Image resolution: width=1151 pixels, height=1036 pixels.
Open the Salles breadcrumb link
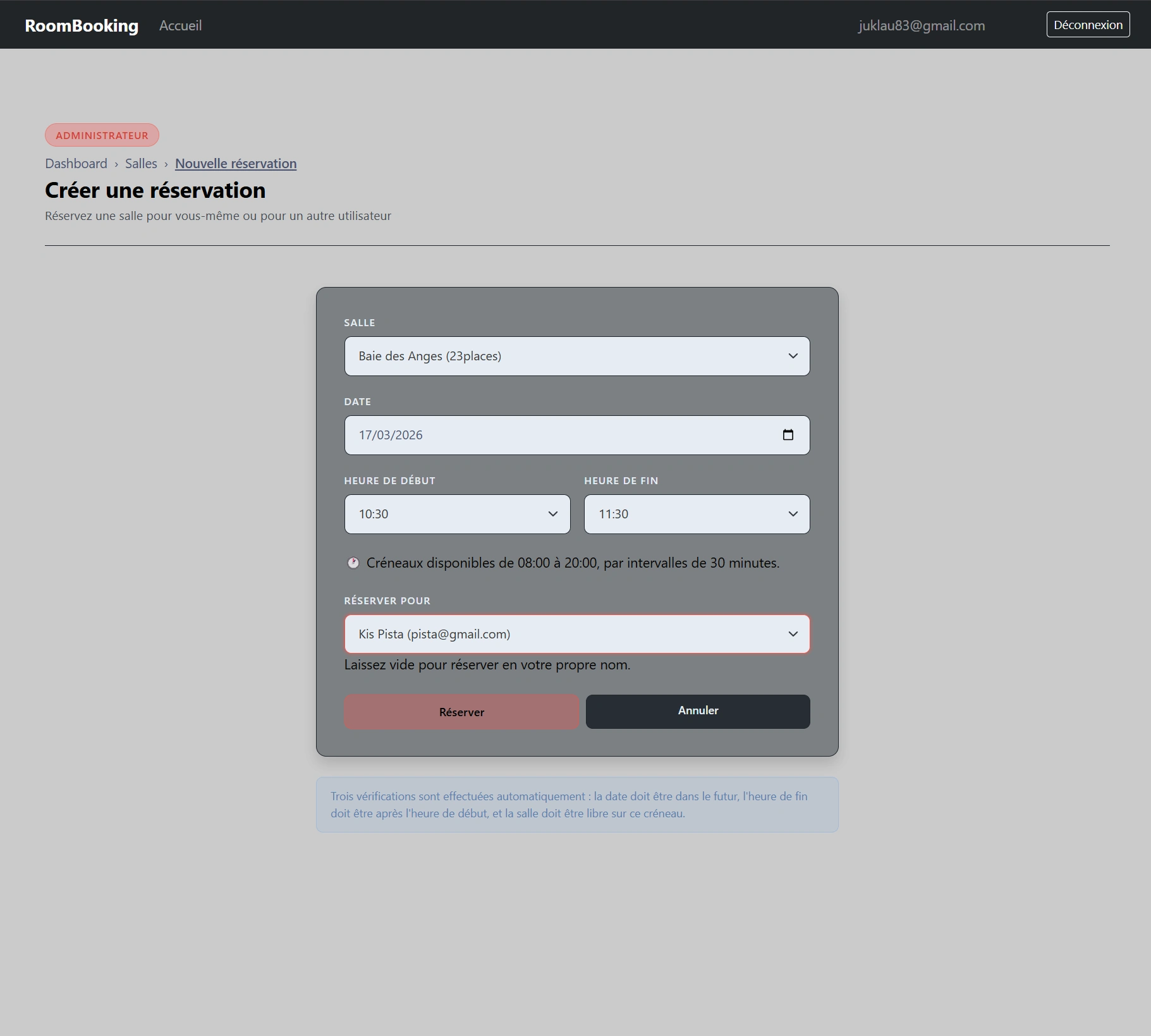pos(141,164)
